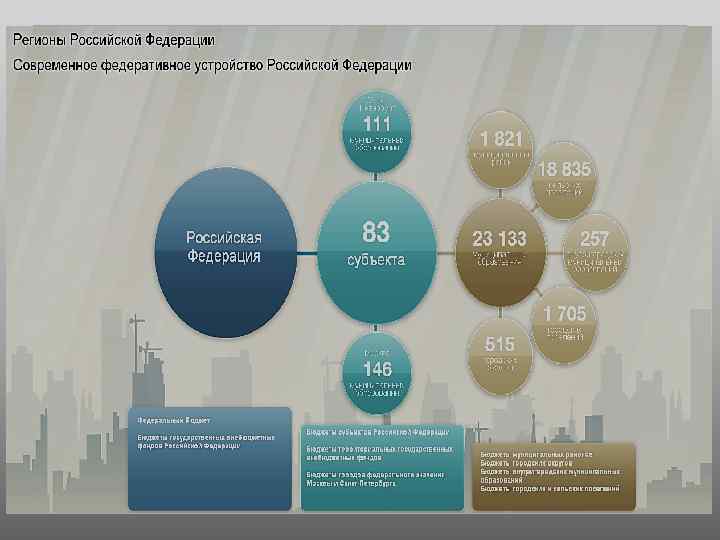Image resolution: width=720 pixels, height=540 pixels.
Task: Click the tan circle showing 1 821
Action: (501, 149)
